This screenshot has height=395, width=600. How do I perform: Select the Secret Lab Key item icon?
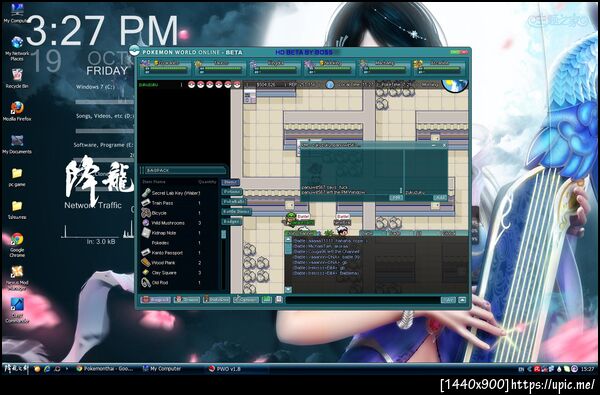click(146, 193)
